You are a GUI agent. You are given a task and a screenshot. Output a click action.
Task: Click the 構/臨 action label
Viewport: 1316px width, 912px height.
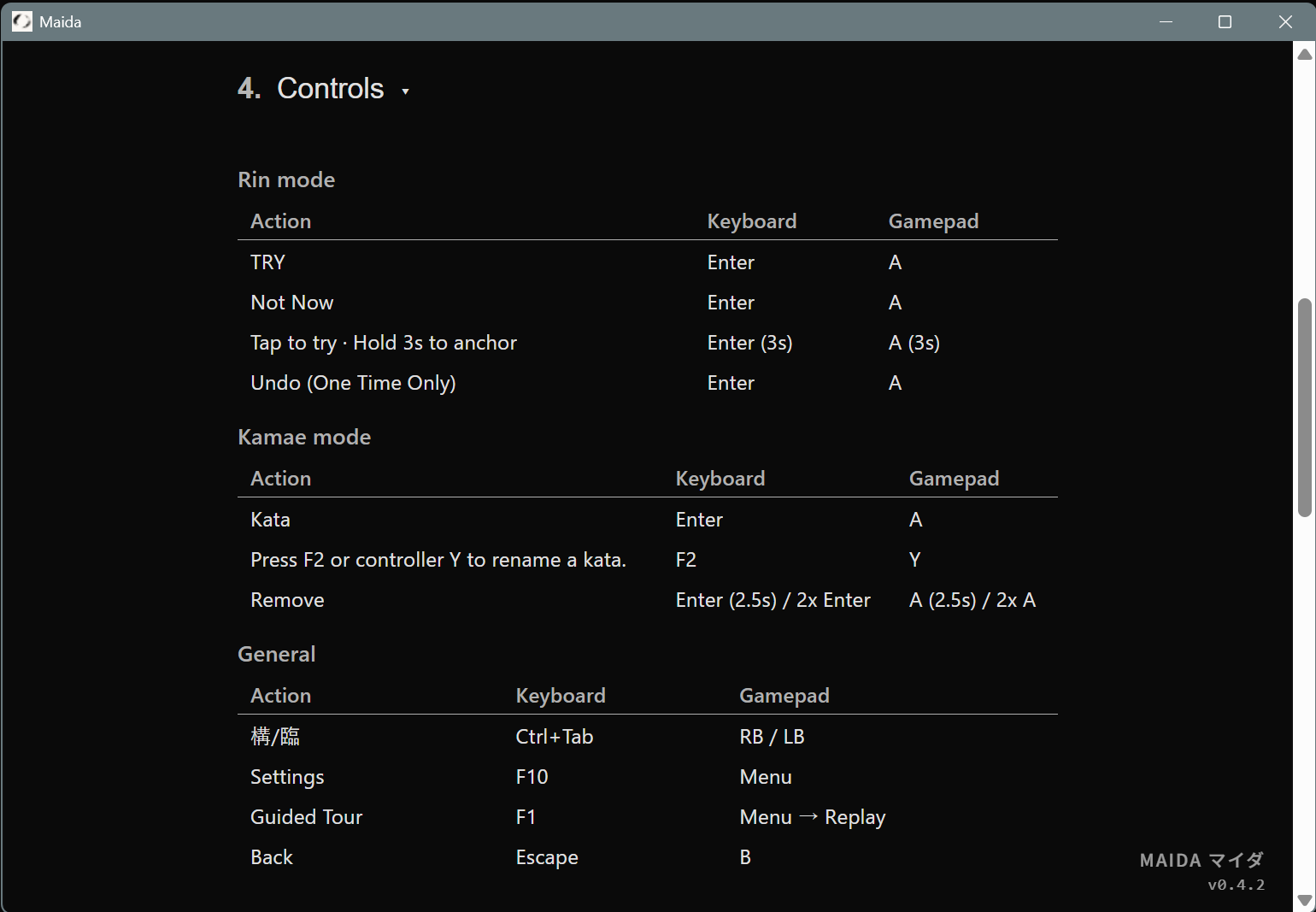click(274, 736)
